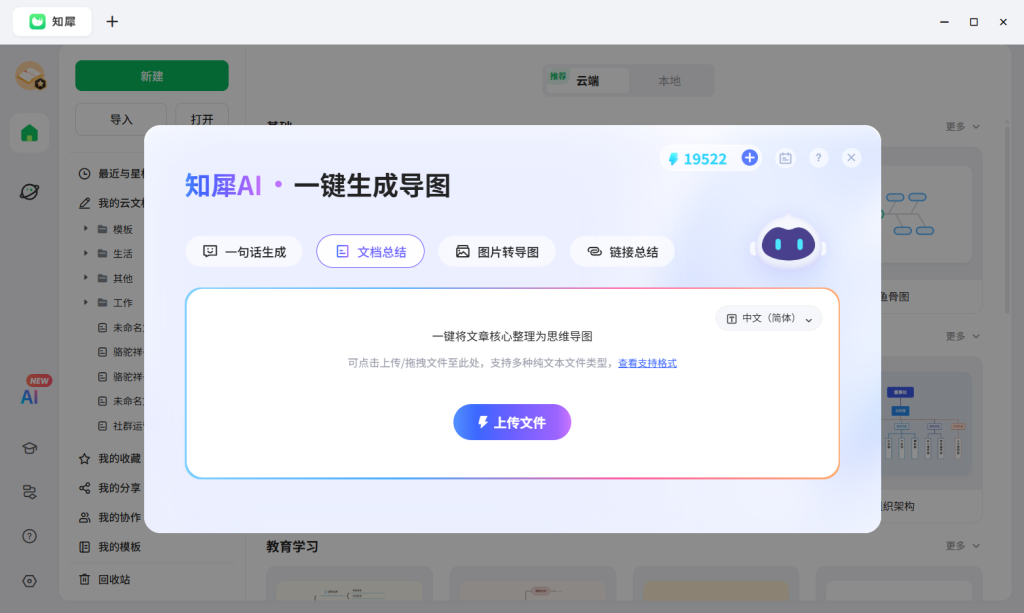Image resolution: width=1024 pixels, height=613 pixels.
Task: Select the 文档总结 tab
Action: pos(370,251)
